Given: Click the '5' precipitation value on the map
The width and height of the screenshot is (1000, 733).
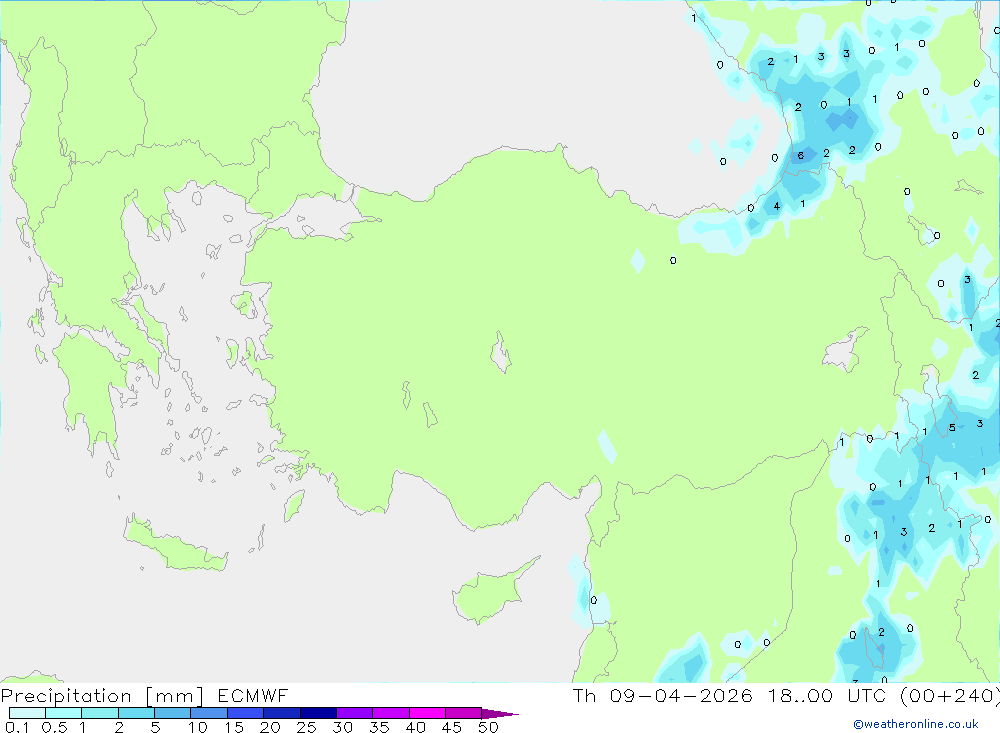Looking at the screenshot, I should point(952,427).
